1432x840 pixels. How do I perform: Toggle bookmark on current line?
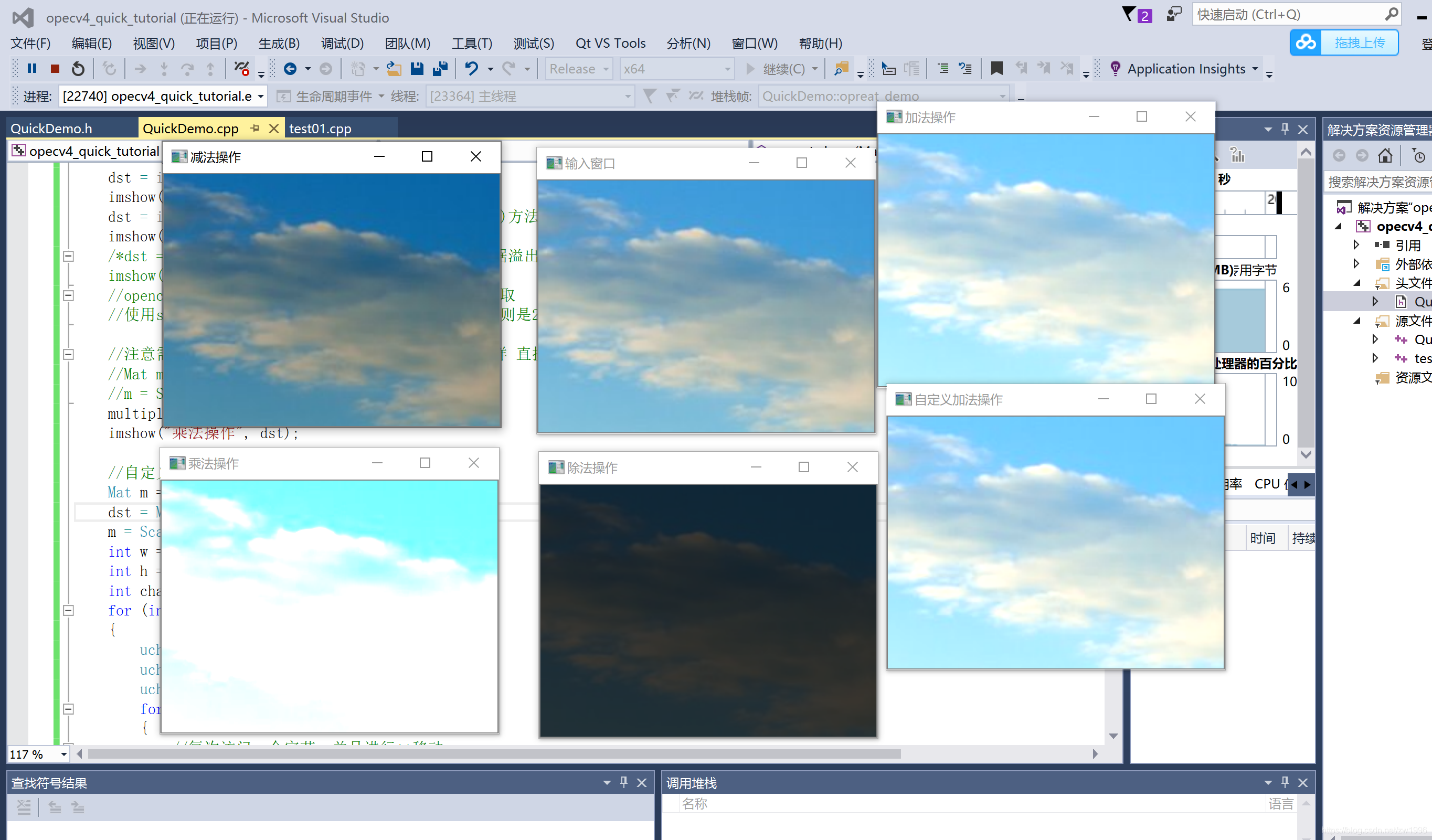[x=996, y=69]
